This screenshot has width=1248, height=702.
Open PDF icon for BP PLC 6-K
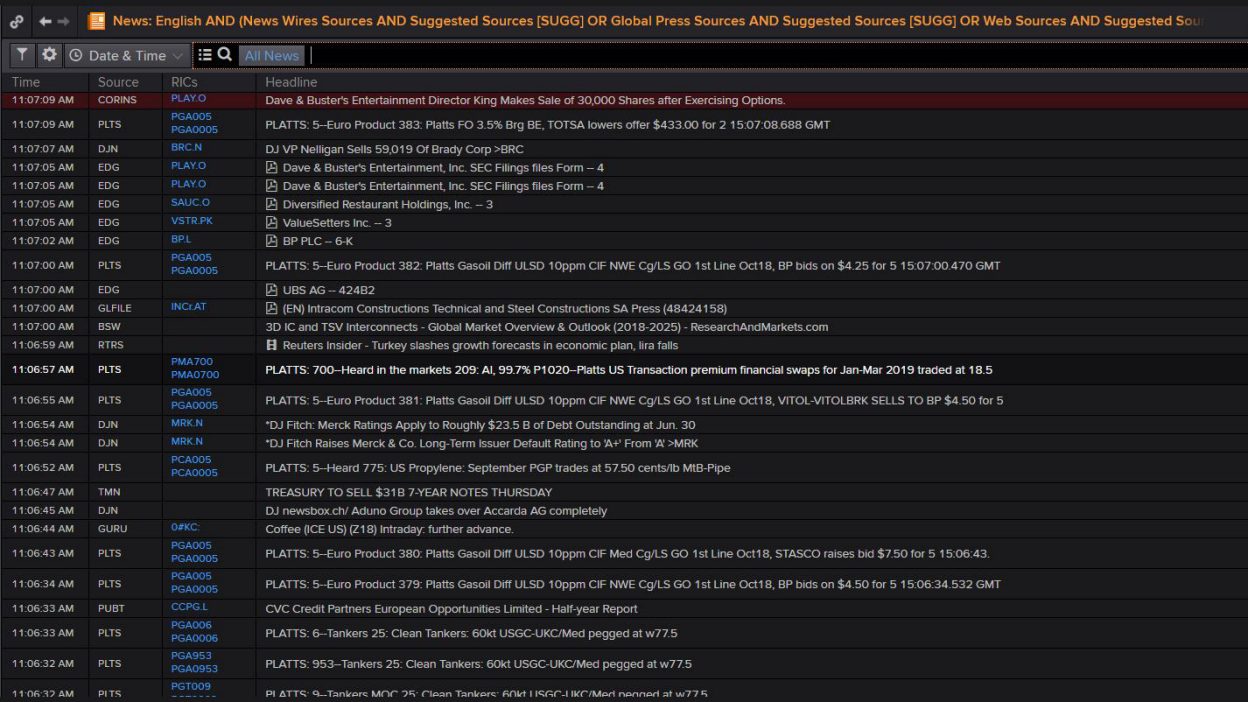271,241
